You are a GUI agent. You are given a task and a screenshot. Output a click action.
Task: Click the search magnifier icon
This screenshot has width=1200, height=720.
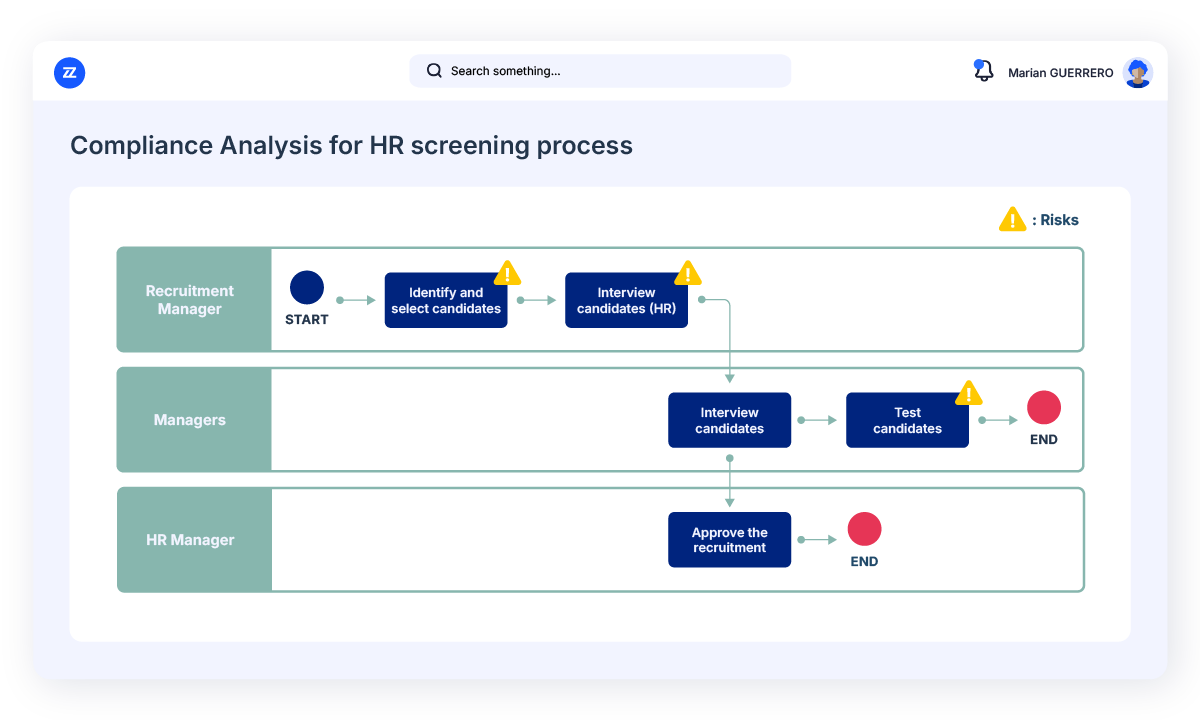tap(434, 71)
